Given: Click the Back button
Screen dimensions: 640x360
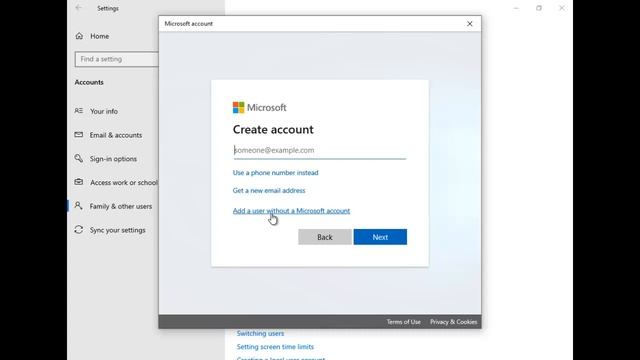Looking at the screenshot, I should point(325,237).
